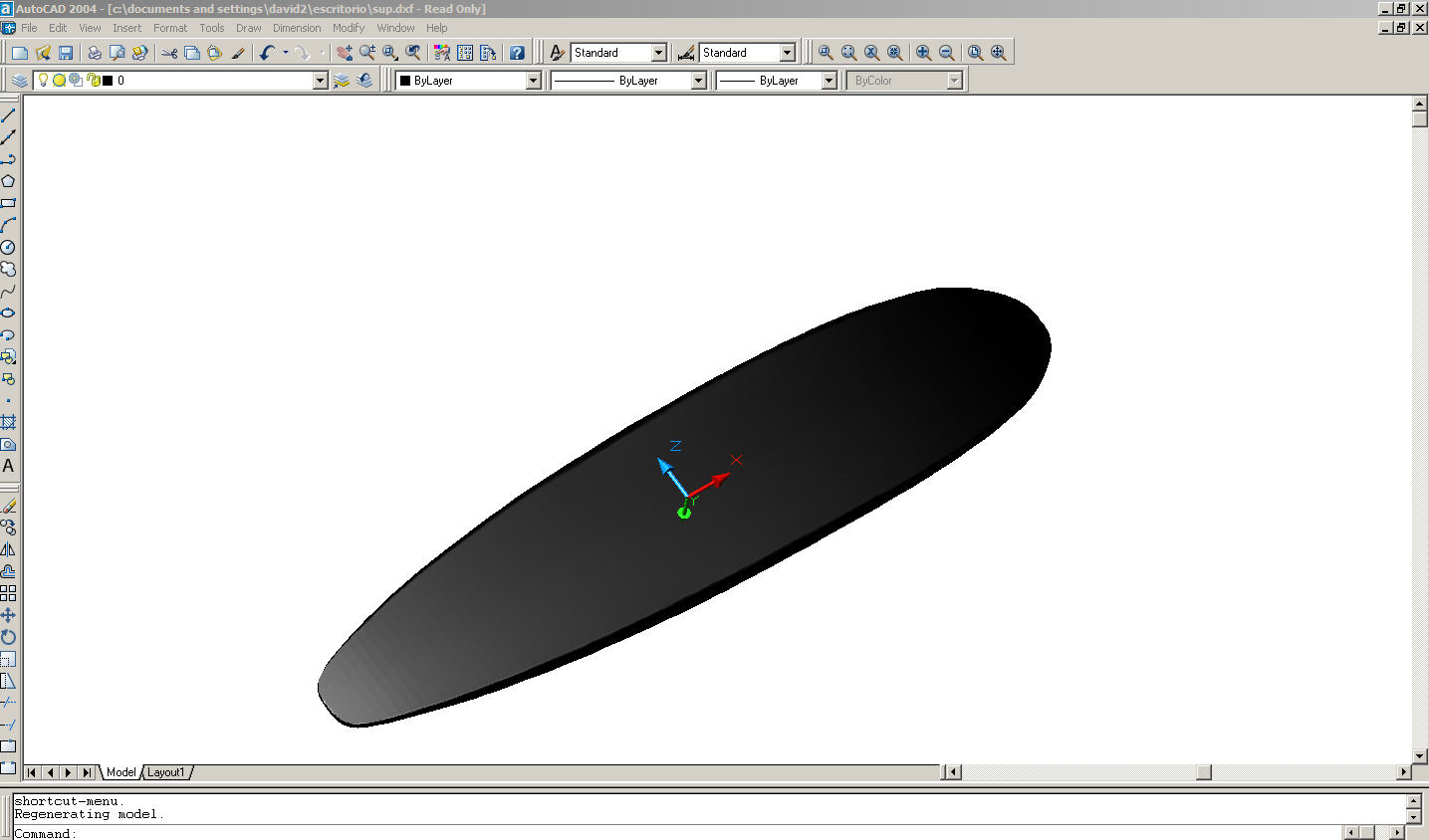Viewport: 1429px width, 840px height.
Task: Select the Circle draw tool
Action: tap(8, 247)
